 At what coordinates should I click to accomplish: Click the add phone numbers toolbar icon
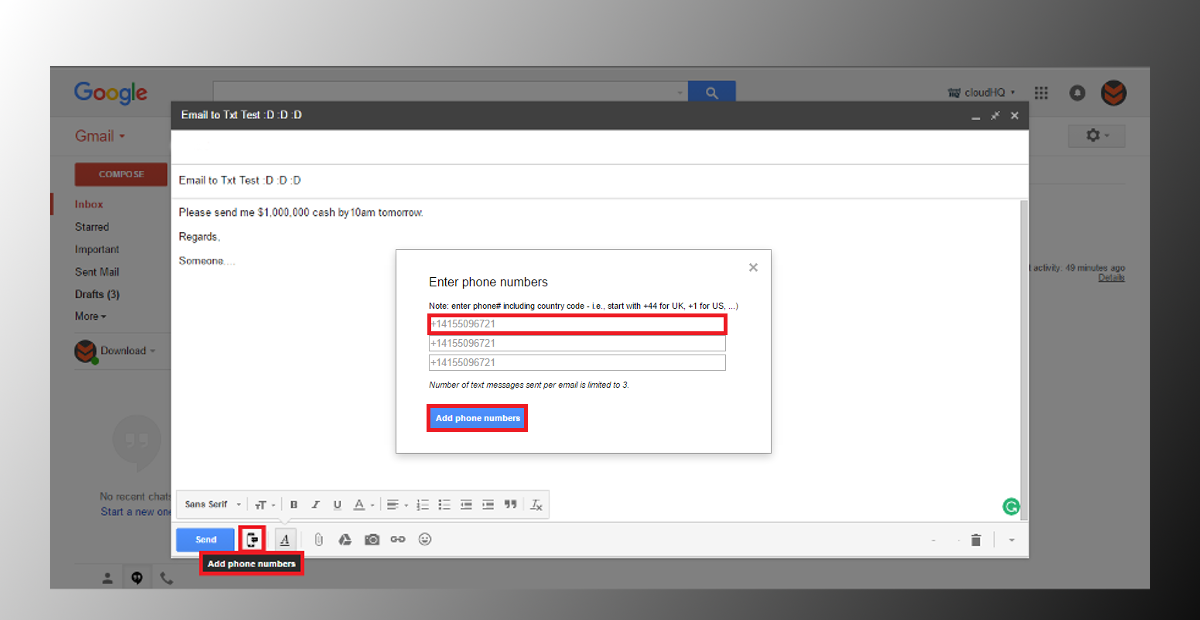pos(253,540)
